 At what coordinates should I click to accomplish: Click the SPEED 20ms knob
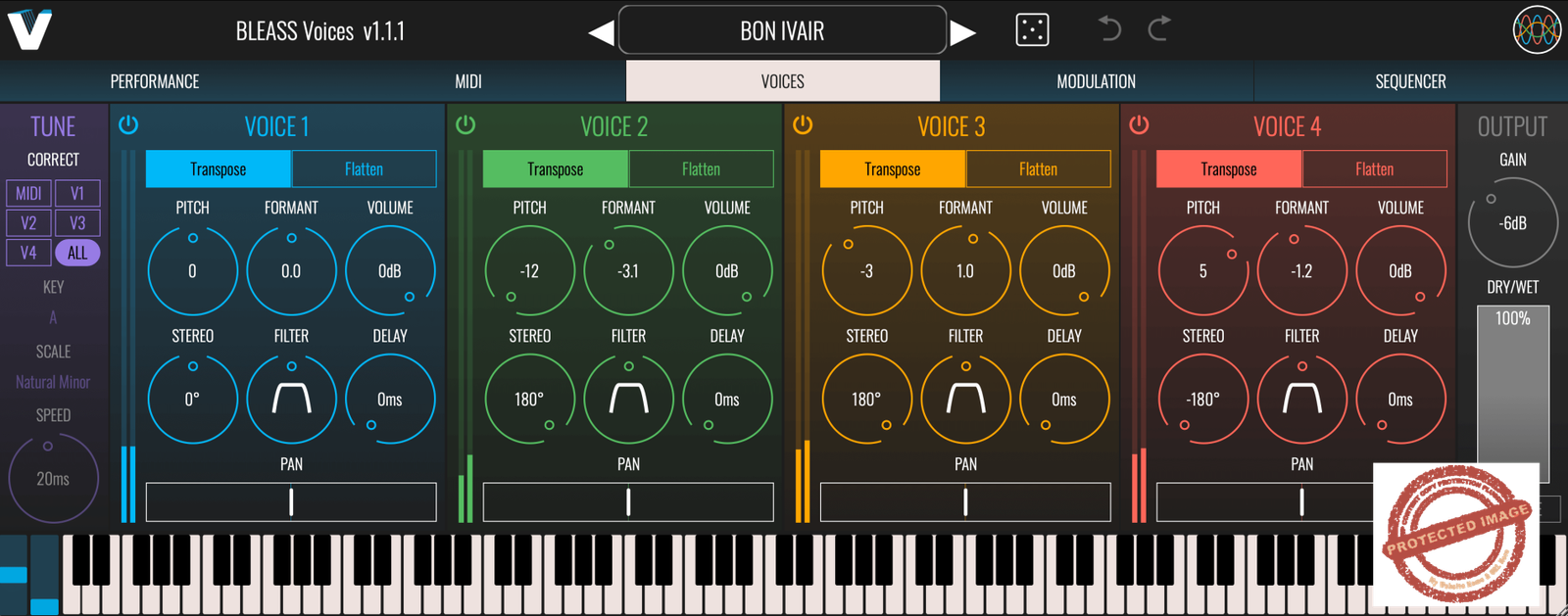53,479
